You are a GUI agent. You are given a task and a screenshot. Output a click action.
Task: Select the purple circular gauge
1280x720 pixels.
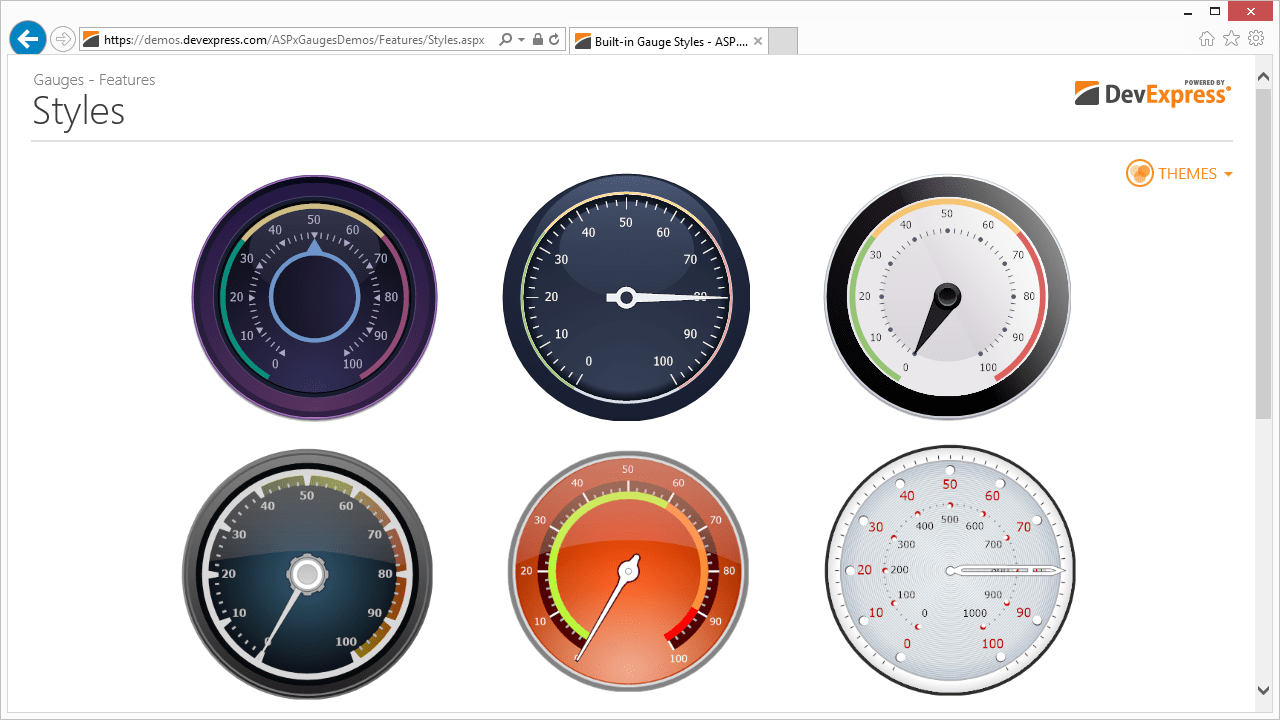pyautogui.click(x=315, y=298)
